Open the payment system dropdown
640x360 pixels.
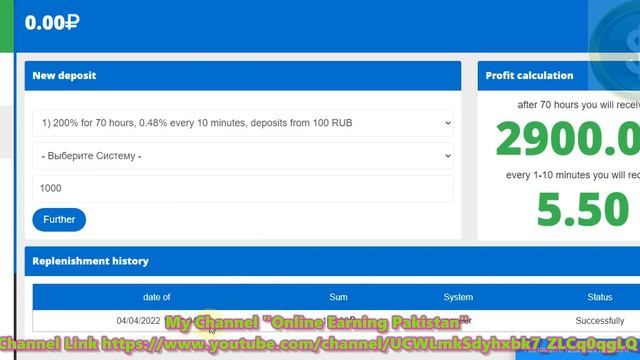[x=243, y=156]
